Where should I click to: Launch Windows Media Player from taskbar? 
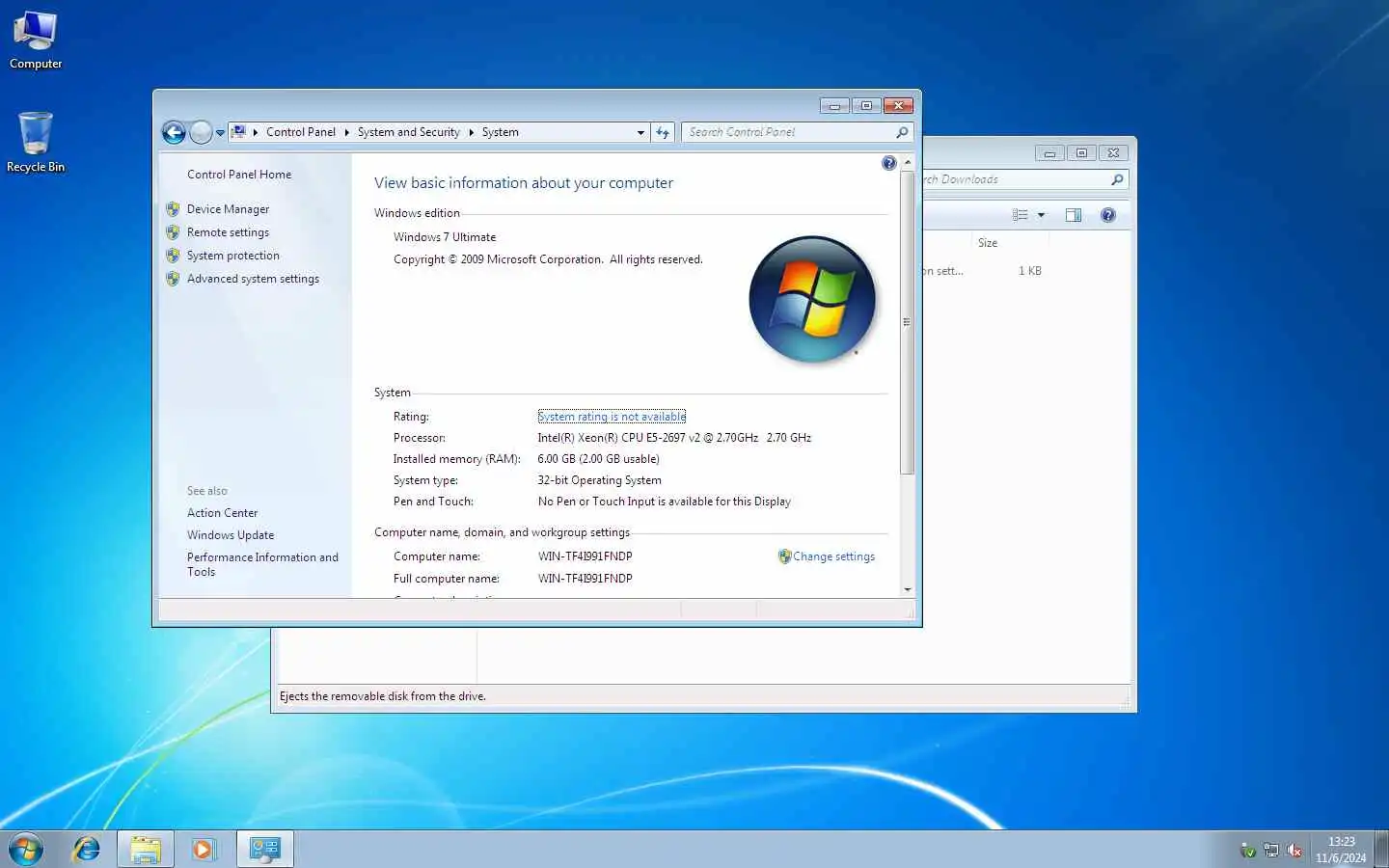coord(203,850)
